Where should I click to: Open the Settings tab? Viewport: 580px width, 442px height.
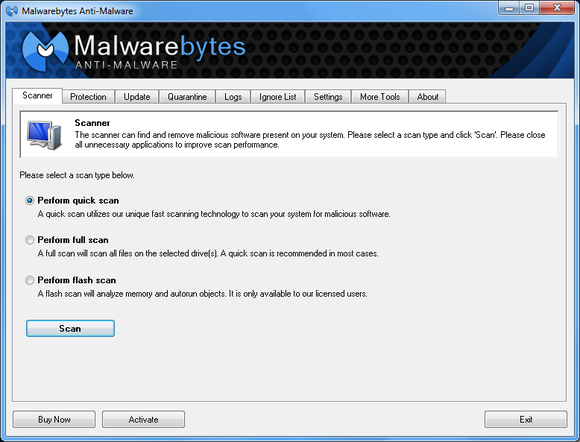click(x=328, y=97)
